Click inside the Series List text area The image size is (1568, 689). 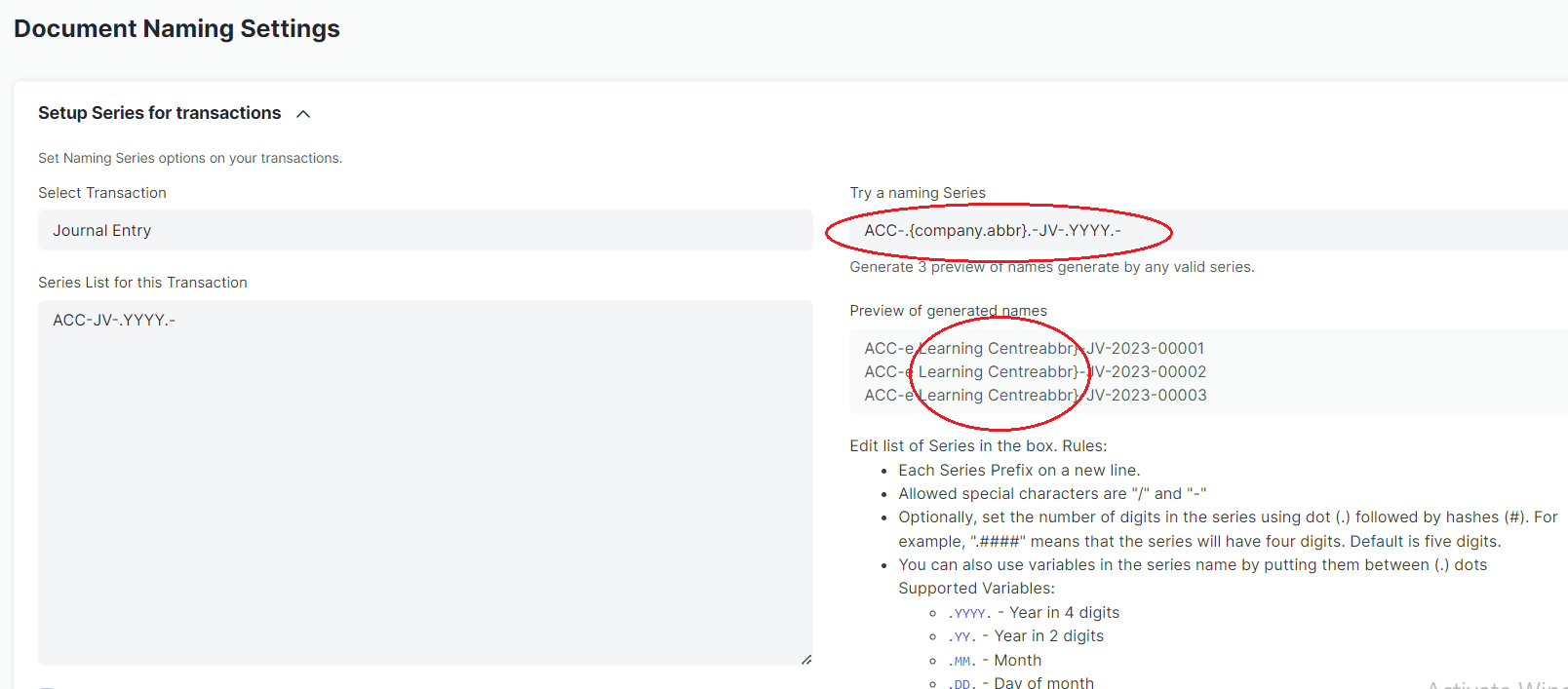(x=425, y=483)
